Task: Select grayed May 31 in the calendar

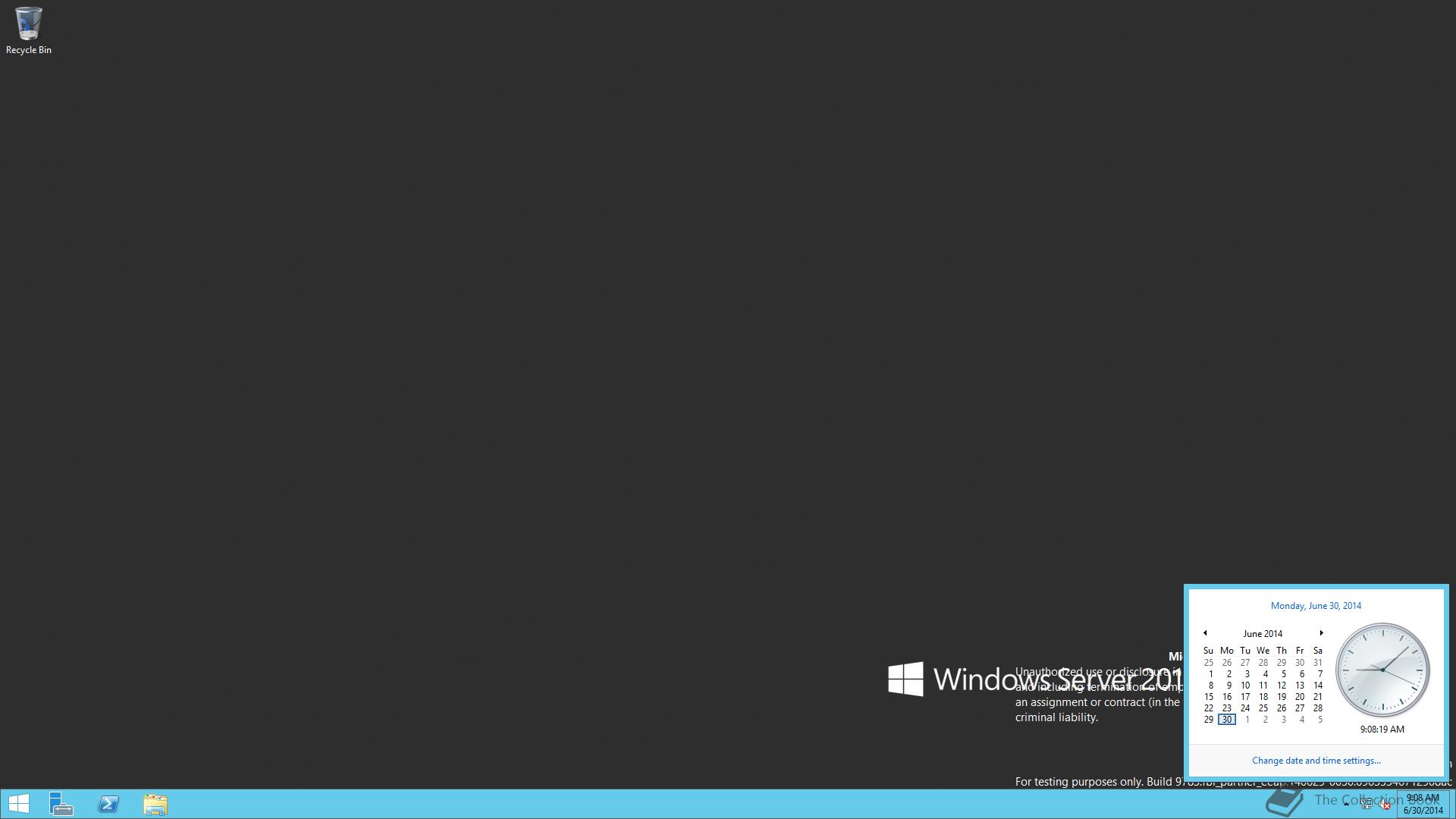Action: (1317, 663)
